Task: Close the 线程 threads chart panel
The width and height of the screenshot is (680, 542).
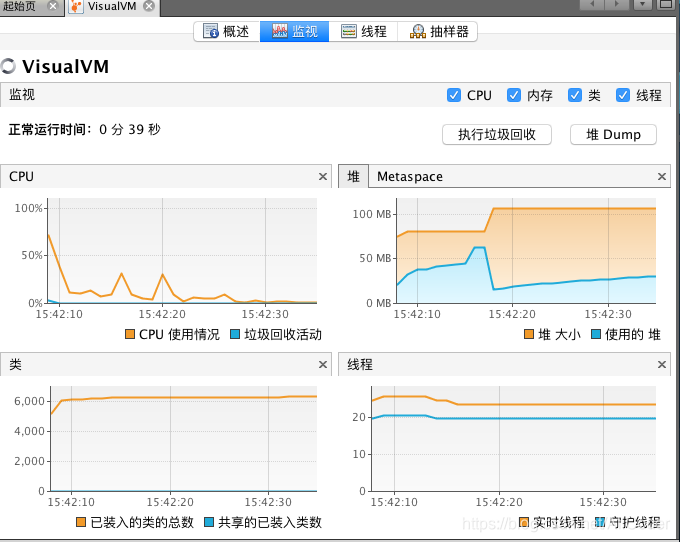Action: pyautogui.click(x=662, y=365)
